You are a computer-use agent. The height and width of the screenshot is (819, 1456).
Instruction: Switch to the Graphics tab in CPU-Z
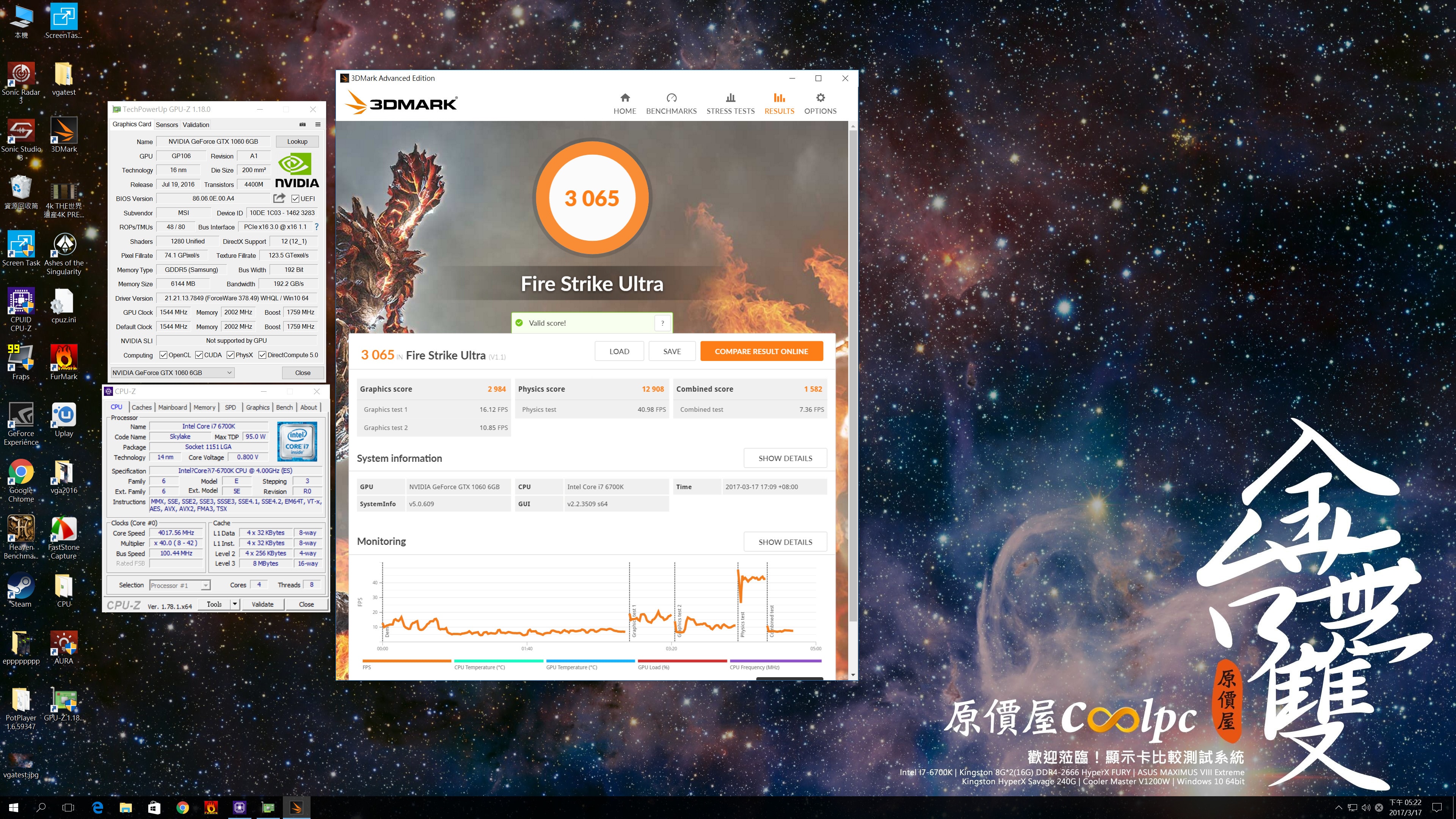click(x=258, y=407)
